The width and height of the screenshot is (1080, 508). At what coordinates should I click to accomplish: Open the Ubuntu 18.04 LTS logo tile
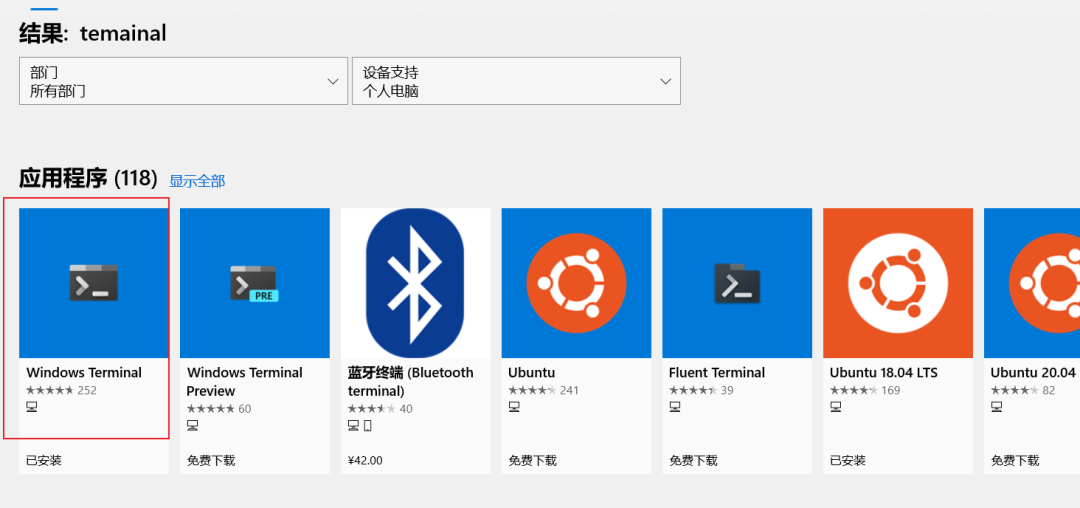click(x=898, y=283)
